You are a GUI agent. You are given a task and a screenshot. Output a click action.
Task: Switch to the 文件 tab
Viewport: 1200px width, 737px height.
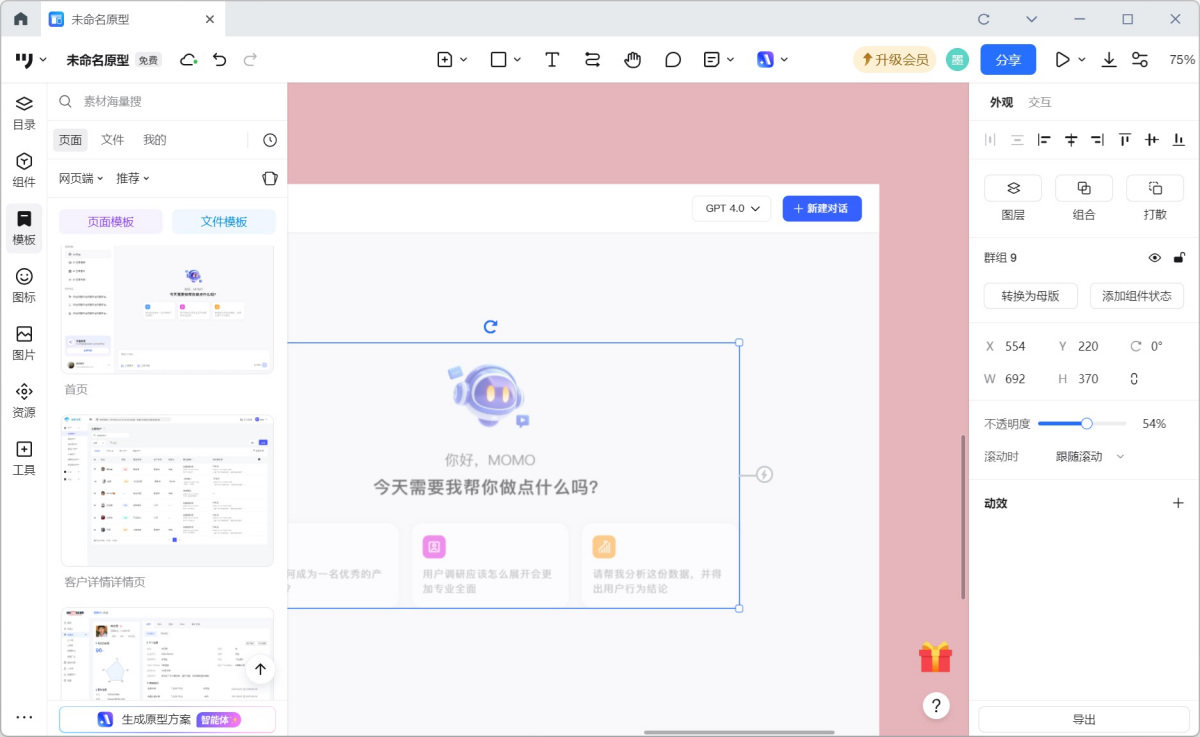pyautogui.click(x=113, y=140)
